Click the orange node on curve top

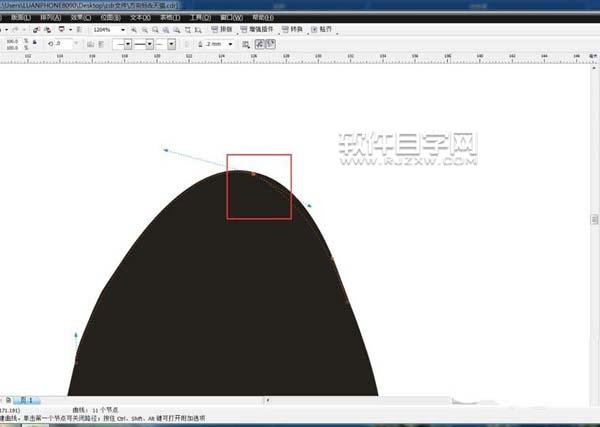point(253,174)
